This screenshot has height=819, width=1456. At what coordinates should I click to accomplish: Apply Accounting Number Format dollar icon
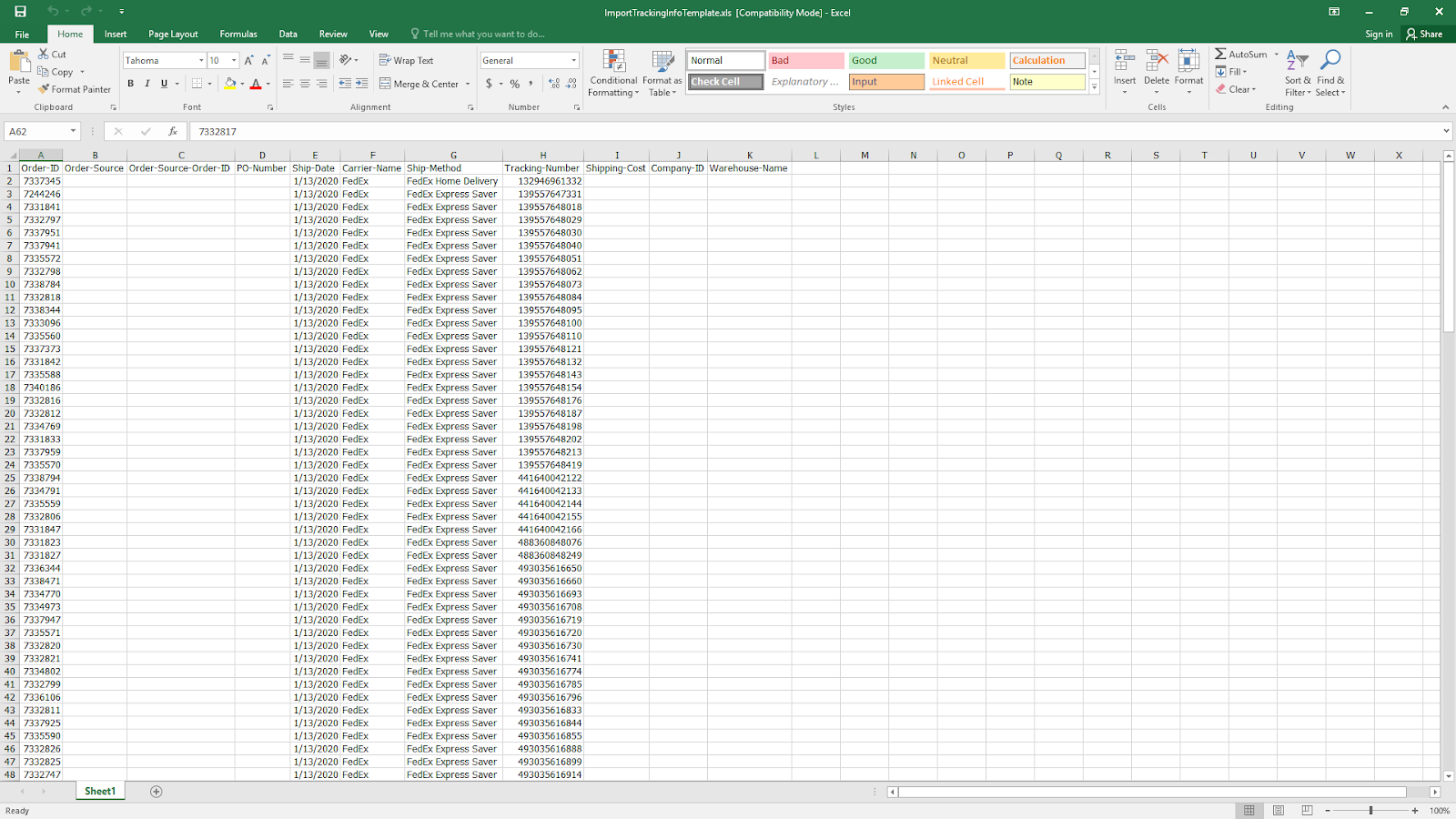pos(490,84)
